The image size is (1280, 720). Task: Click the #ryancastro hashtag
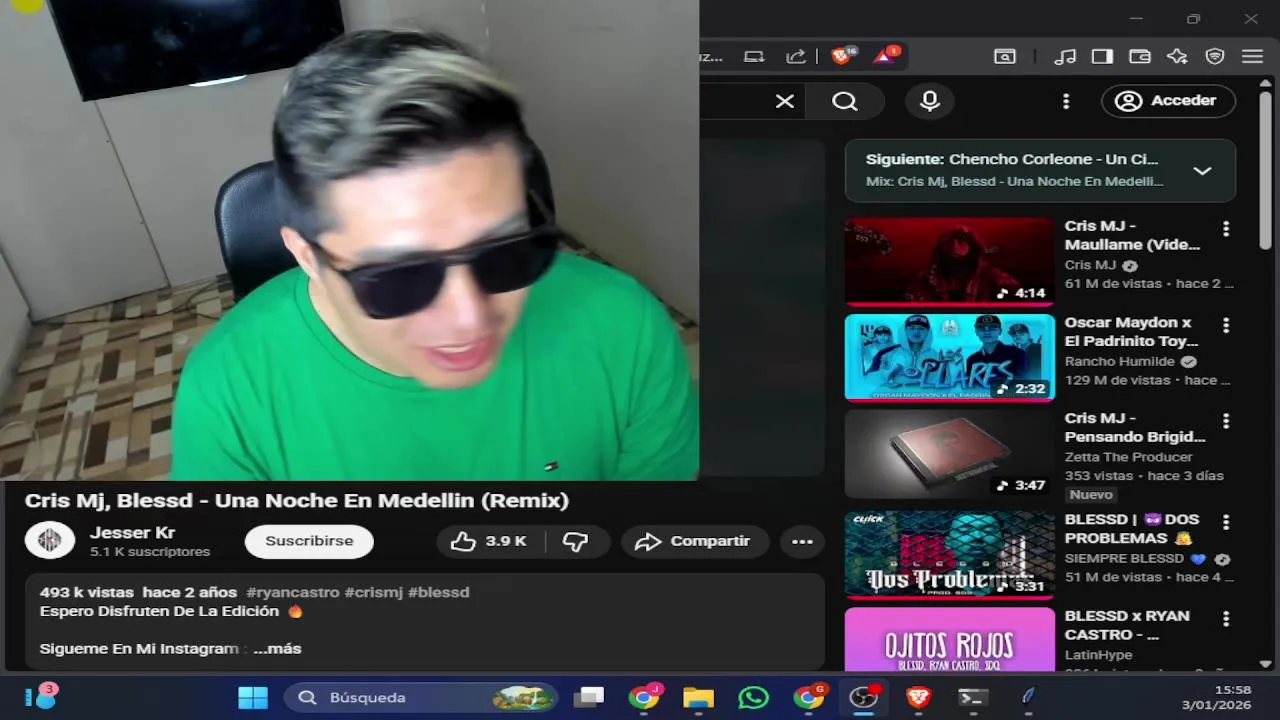click(293, 592)
